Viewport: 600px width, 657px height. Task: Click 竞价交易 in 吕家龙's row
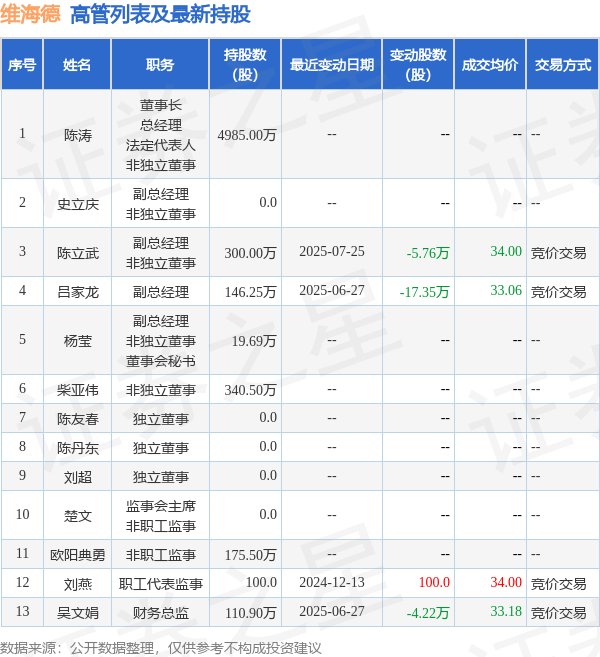click(559, 292)
